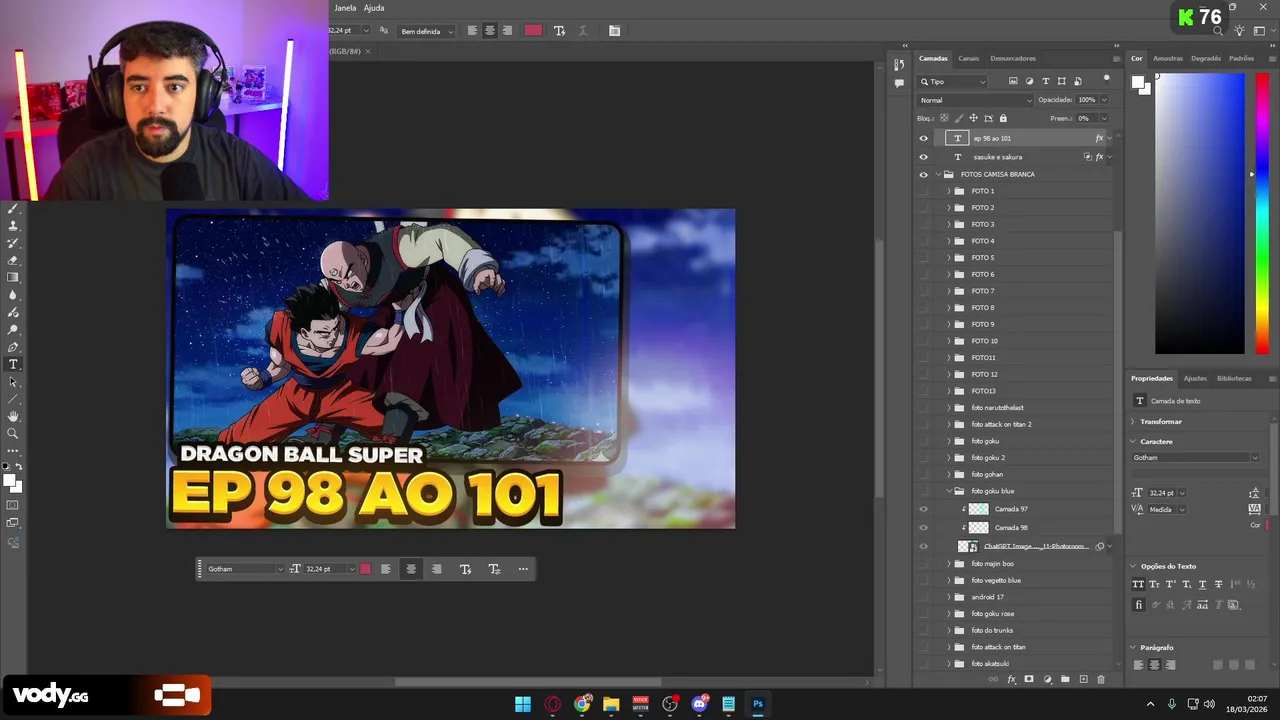Choose the Eraser tool in the toolbar

point(13,260)
